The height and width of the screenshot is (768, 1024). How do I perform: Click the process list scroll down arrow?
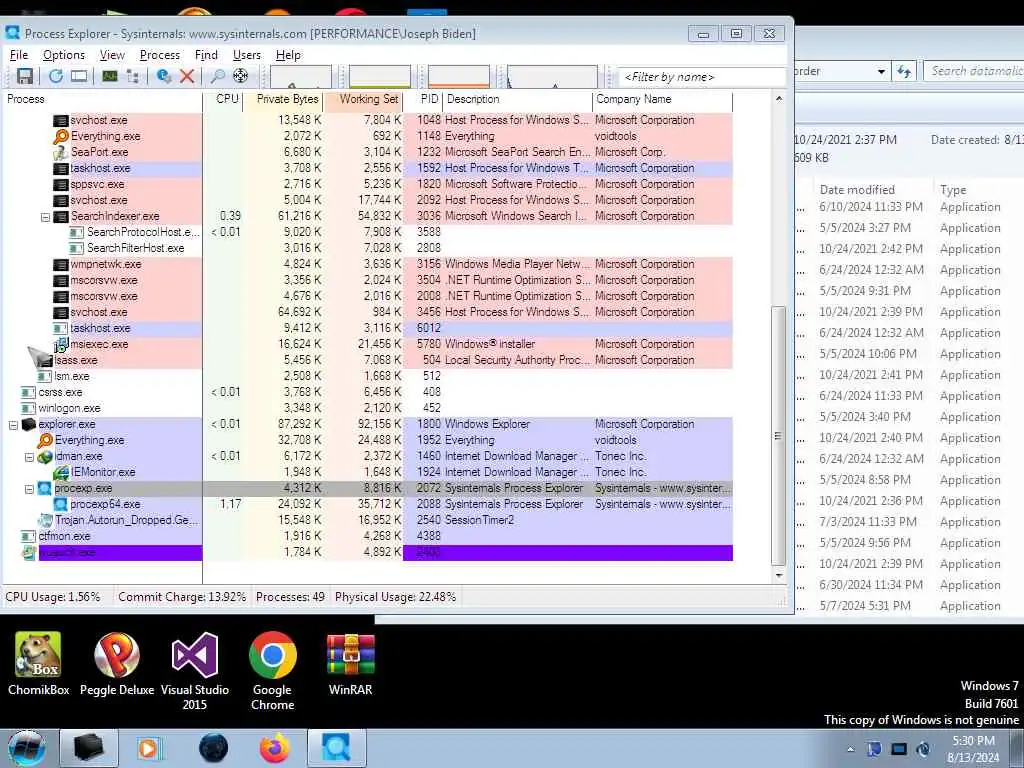(x=778, y=575)
